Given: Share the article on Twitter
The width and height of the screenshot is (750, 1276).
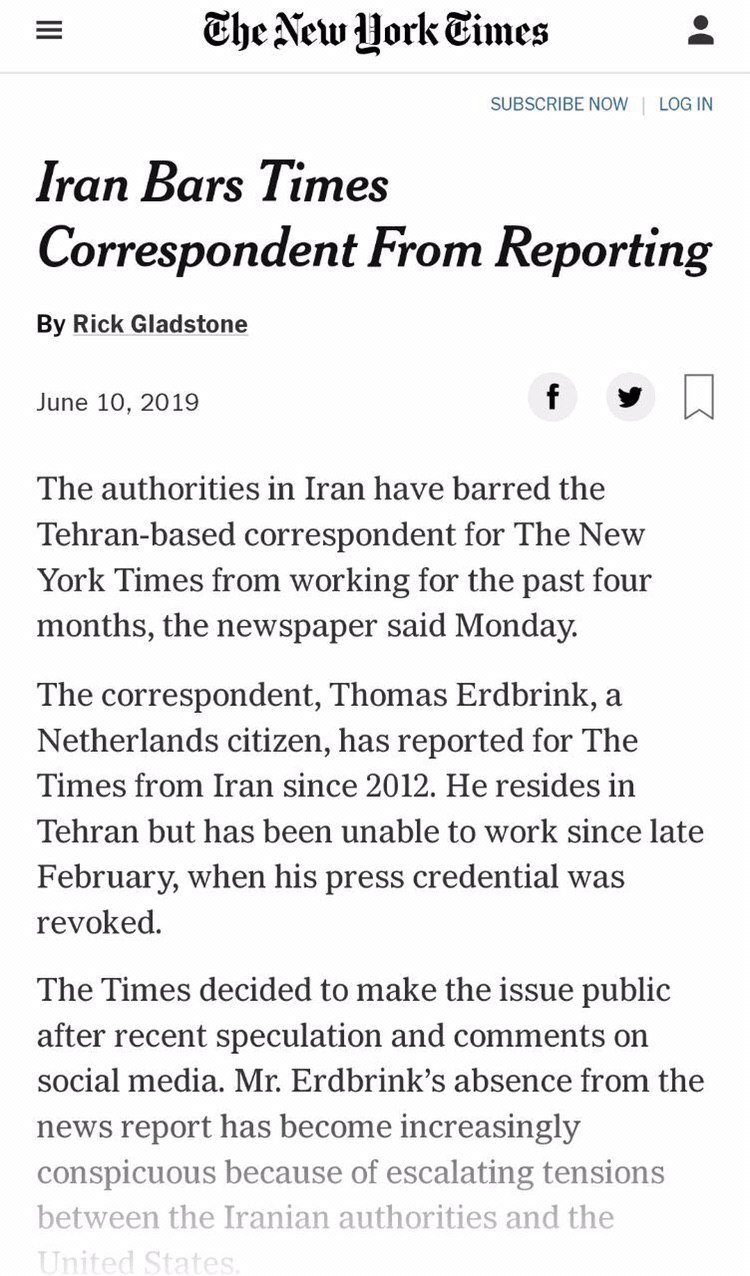Looking at the screenshot, I should click(x=630, y=398).
